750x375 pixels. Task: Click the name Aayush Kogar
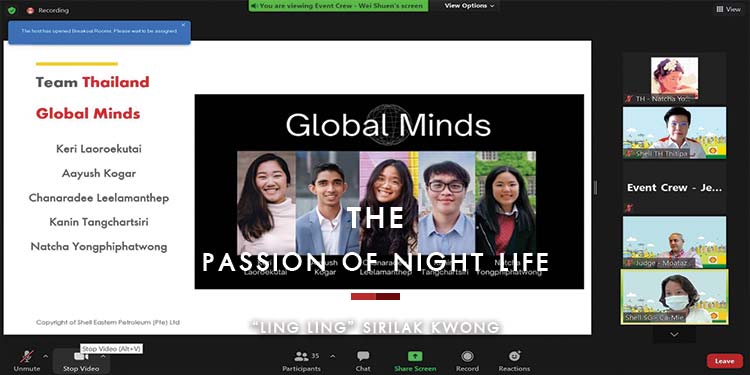click(x=99, y=174)
